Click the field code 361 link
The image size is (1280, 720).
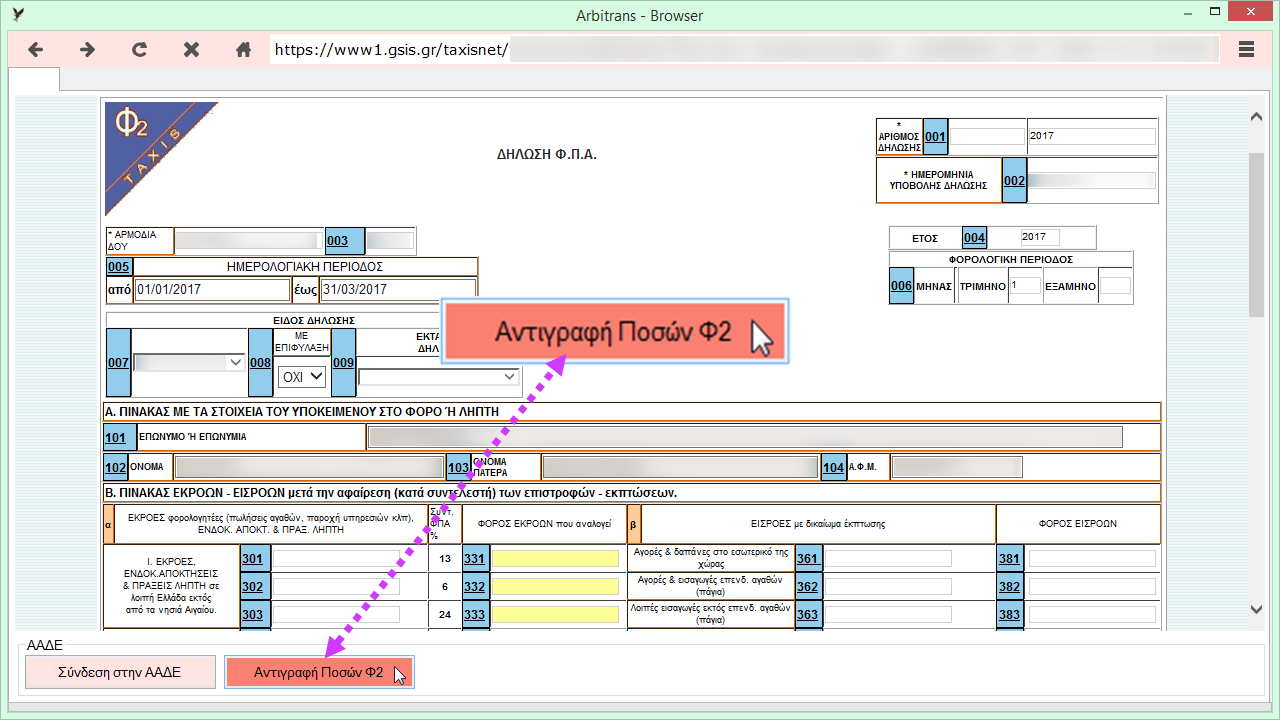[808, 559]
